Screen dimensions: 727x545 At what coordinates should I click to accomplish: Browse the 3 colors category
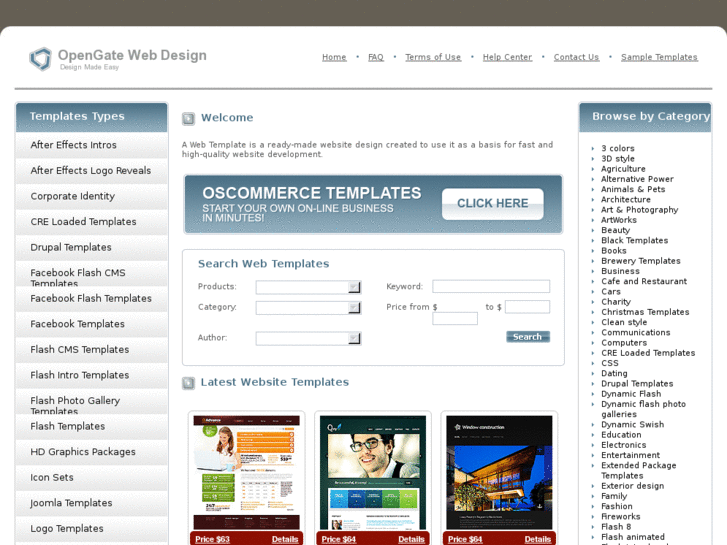[x=618, y=148]
